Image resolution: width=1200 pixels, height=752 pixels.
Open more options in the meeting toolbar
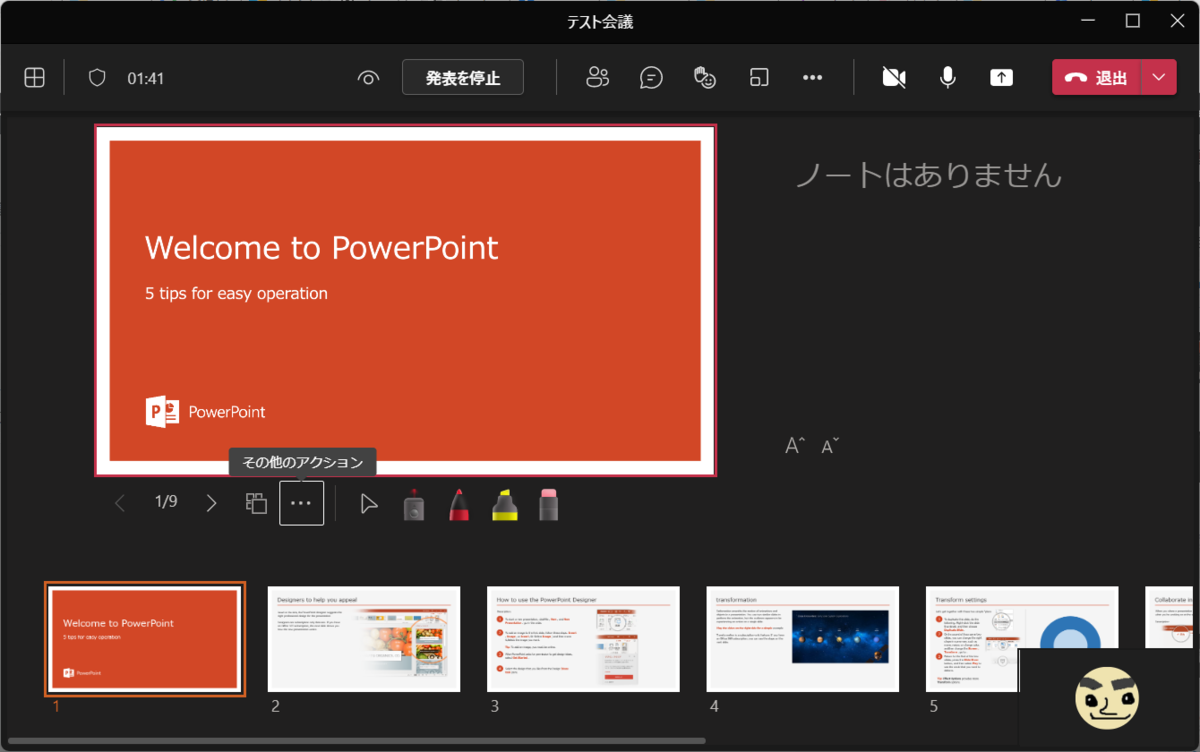click(x=813, y=78)
